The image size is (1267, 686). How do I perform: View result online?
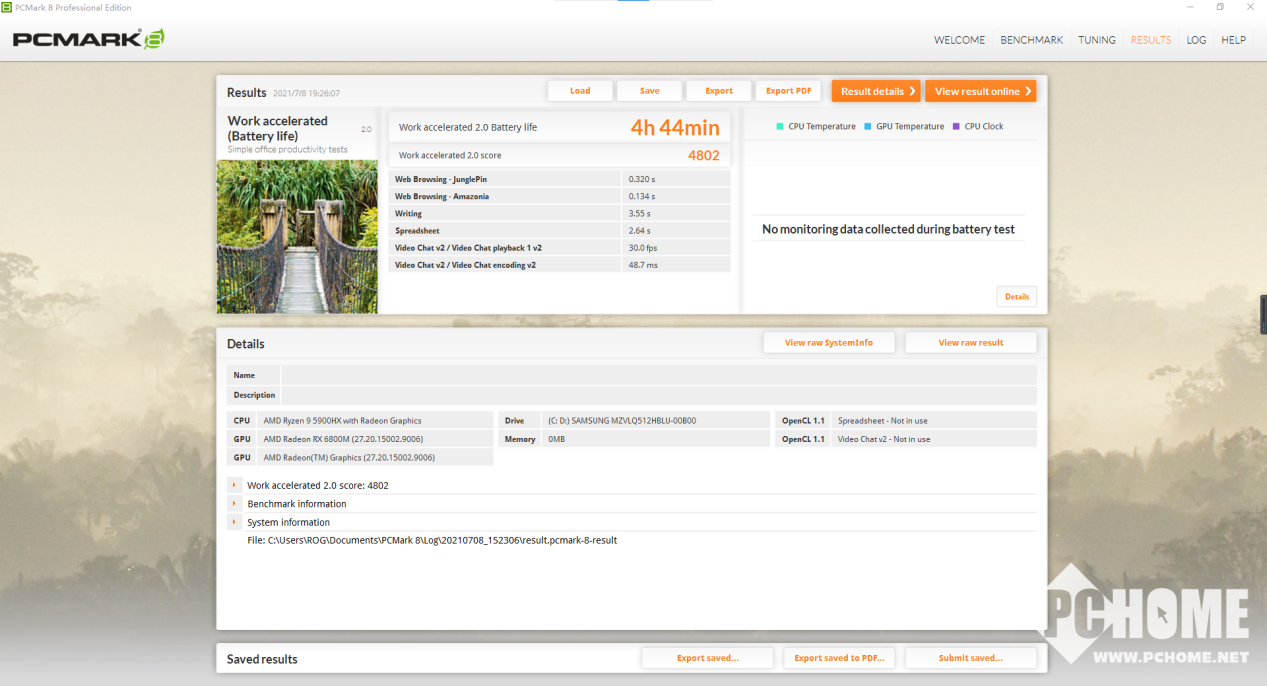pyautogui.click(x=981, y=91)
